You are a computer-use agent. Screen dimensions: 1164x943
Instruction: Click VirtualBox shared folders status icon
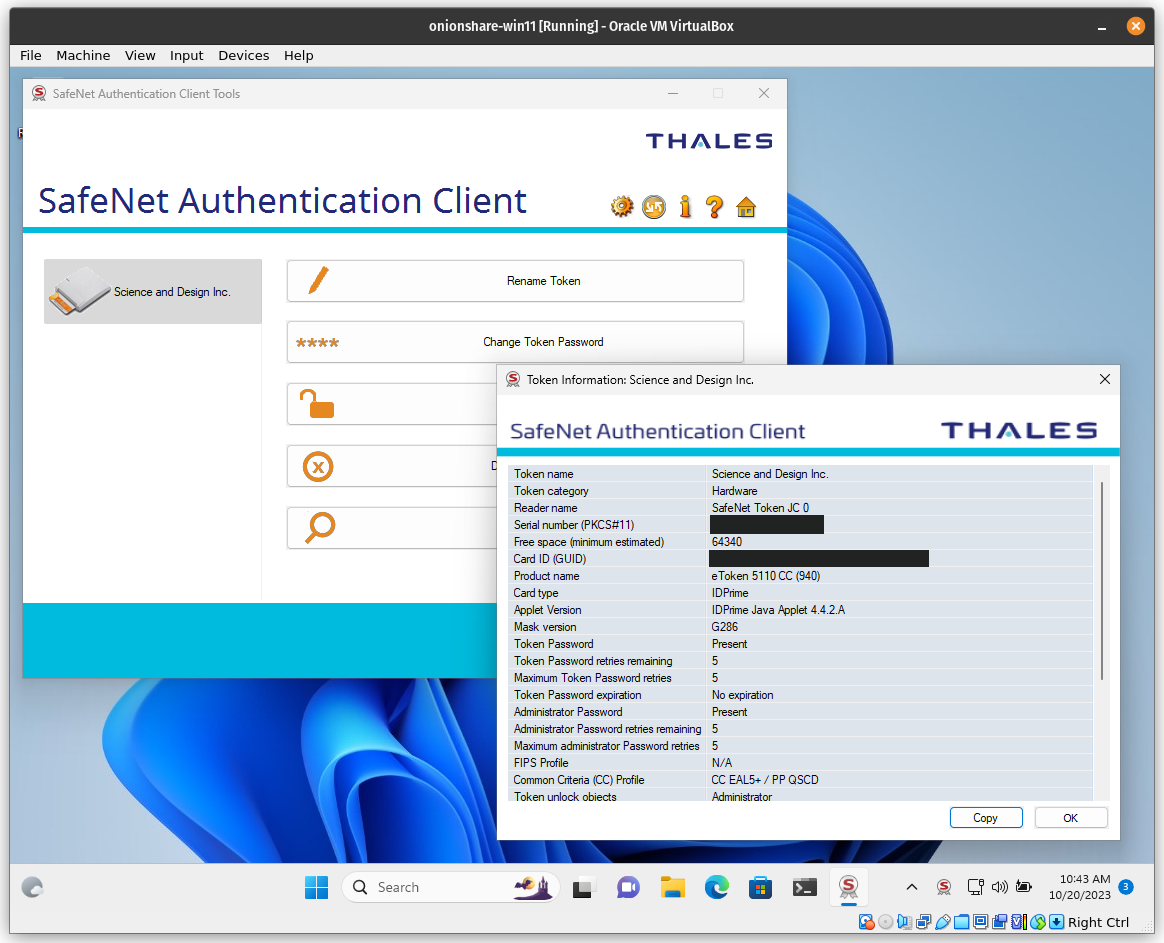961,922
